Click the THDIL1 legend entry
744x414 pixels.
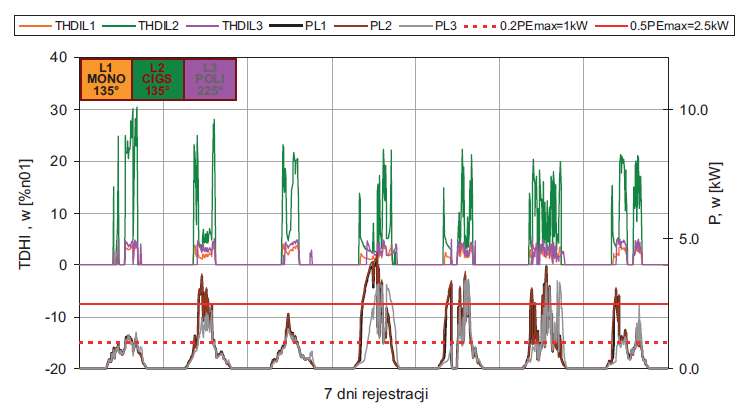click(57, 26)
